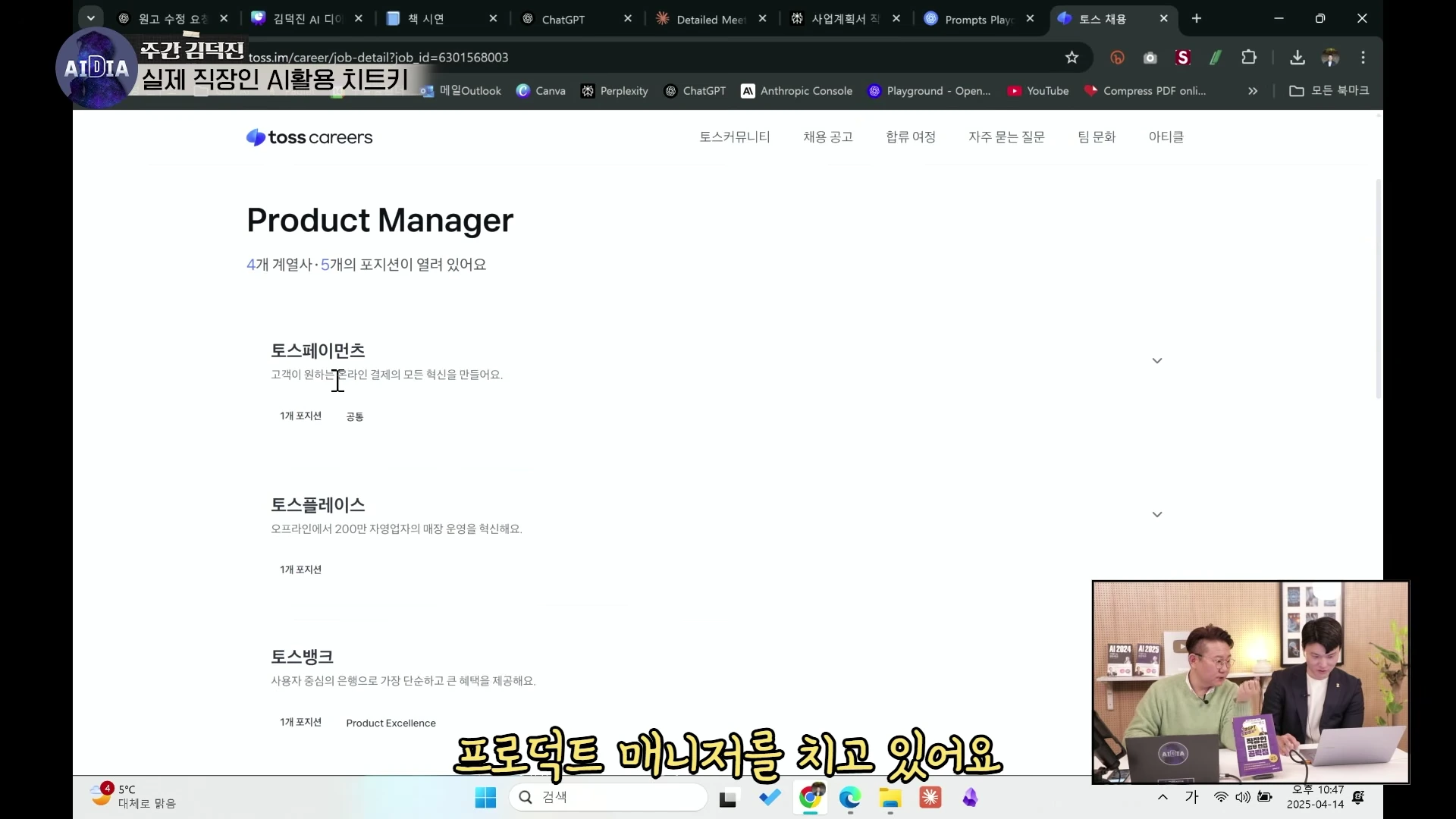Open Microsoft Edge from the taskbar
1456x819 pixels.
[x=850, y=798]
